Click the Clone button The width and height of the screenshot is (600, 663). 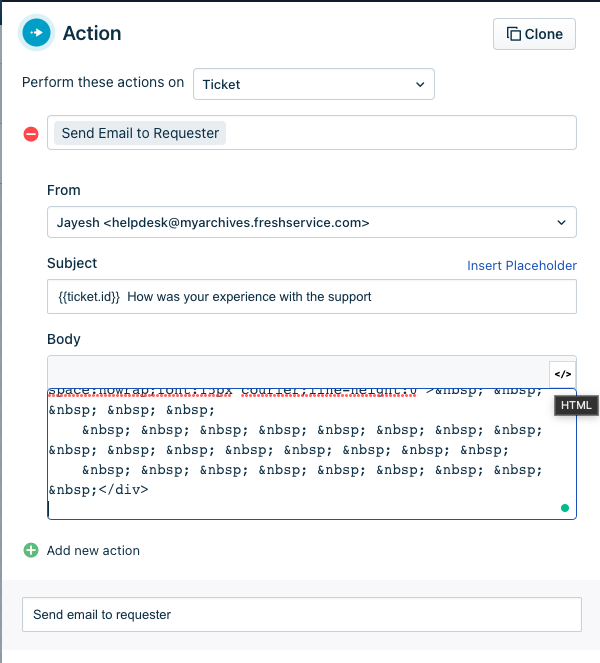(x=534, y=33)
